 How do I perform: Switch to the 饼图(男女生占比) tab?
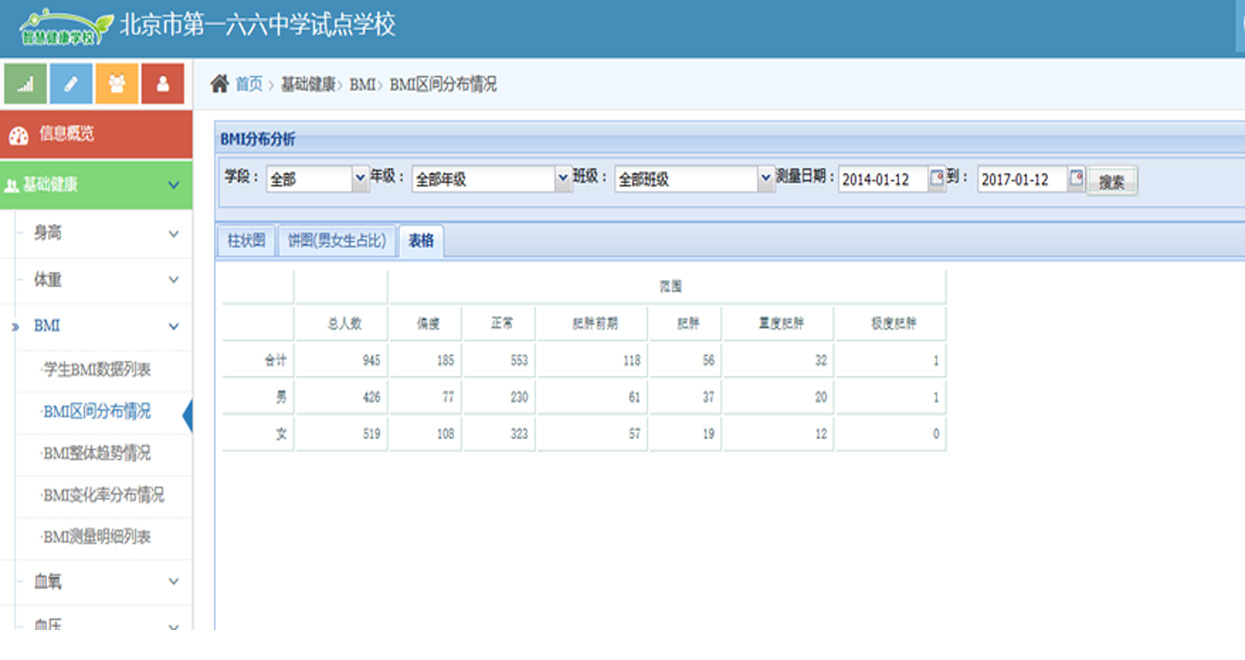(x=336, y=241)
